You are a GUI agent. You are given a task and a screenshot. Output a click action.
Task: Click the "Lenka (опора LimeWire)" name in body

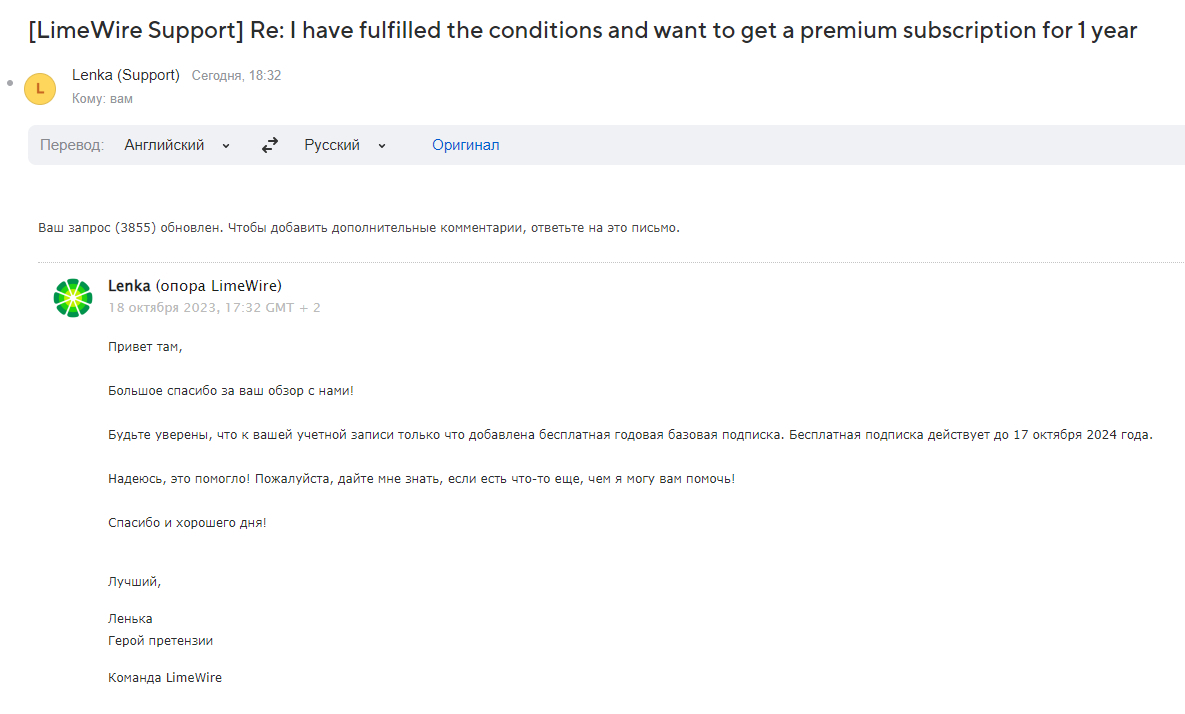pos(195,286)
